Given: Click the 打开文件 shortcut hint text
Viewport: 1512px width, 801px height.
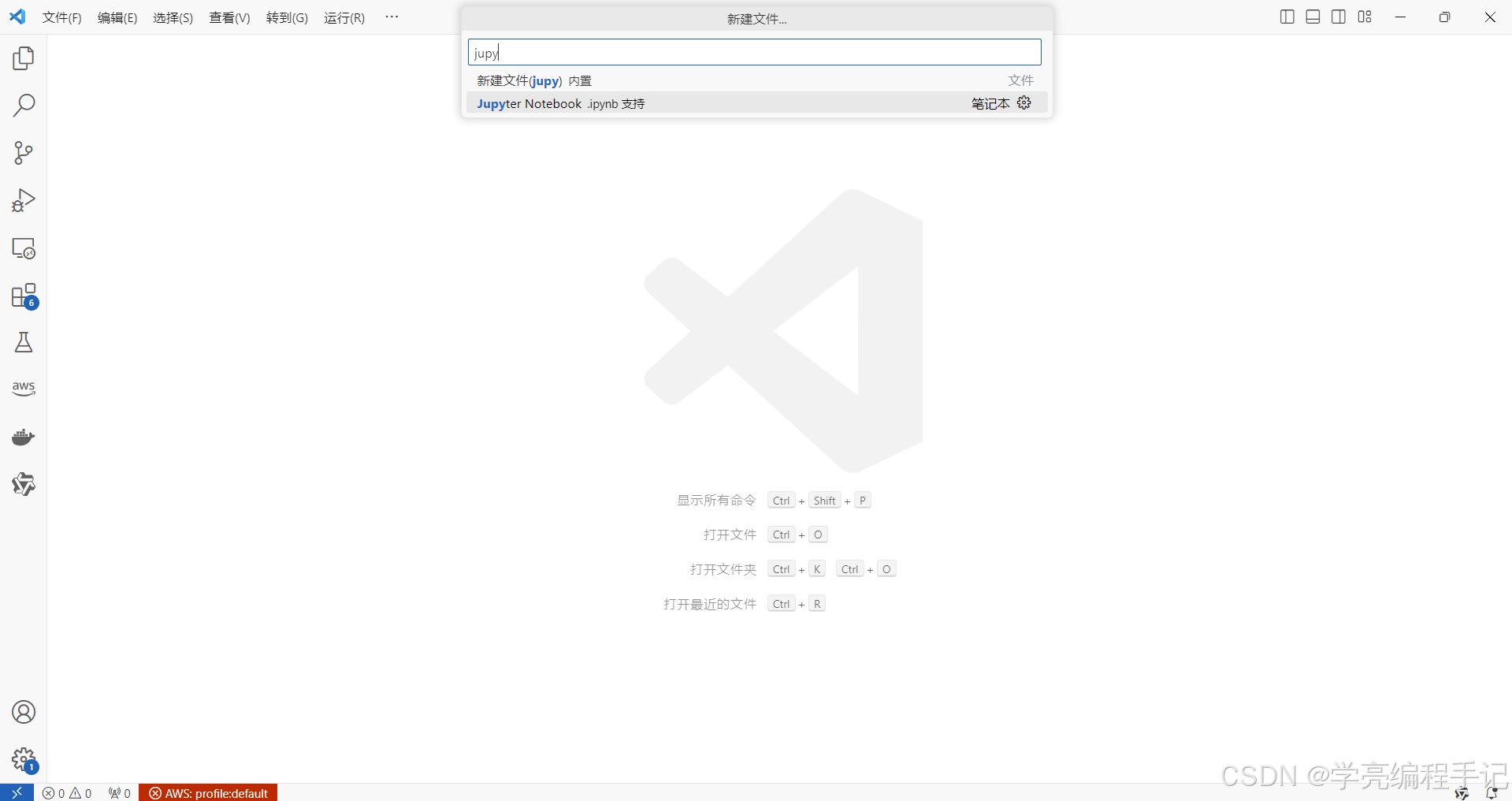Looking at the screenshot, I should 730,535.
